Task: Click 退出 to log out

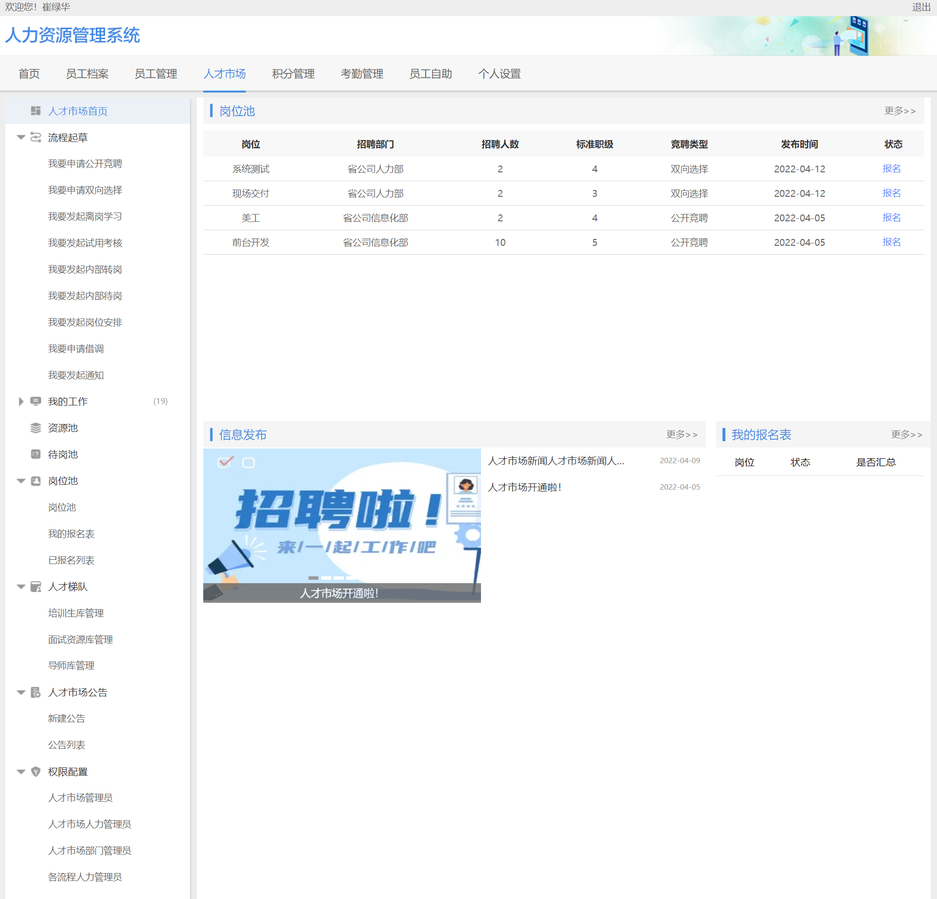Action: pos(921,7)
